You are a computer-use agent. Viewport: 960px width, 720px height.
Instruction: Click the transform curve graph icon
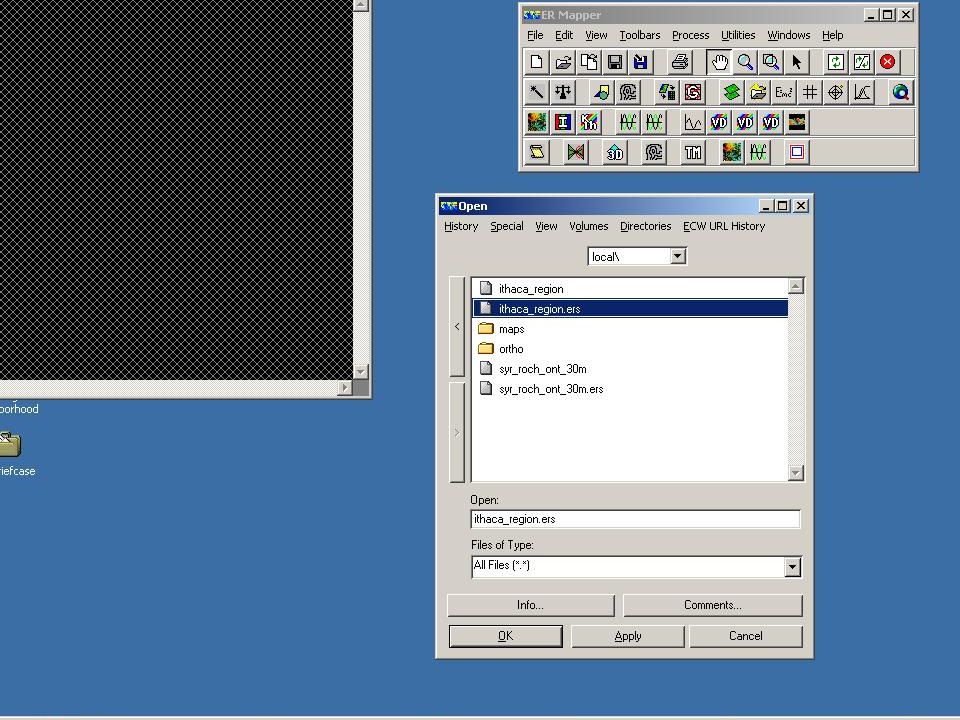click(x=862, y=92)
